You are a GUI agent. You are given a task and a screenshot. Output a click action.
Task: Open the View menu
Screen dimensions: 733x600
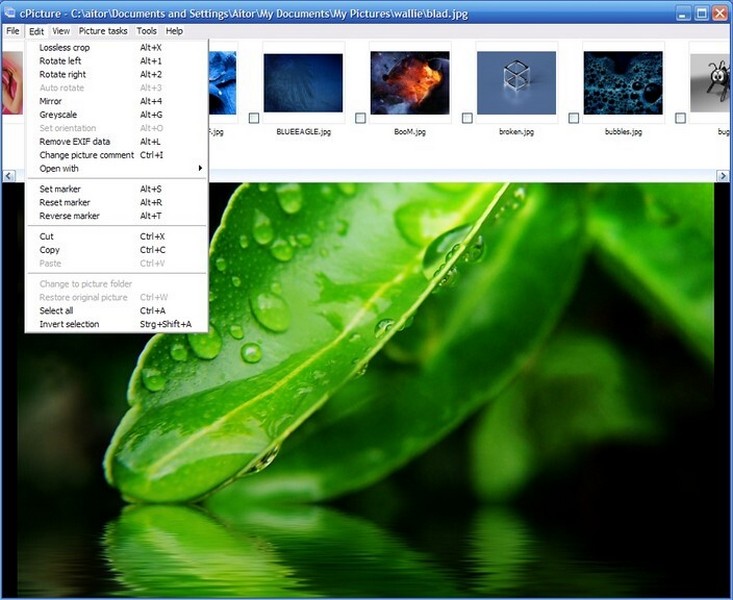coord(61,31)
